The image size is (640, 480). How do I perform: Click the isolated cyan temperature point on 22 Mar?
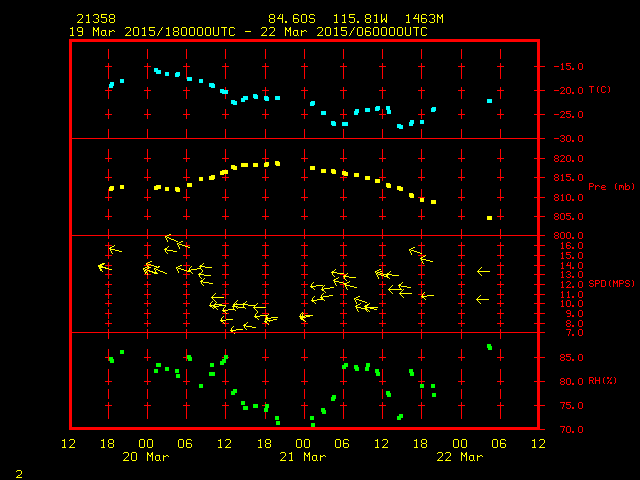coord(489,101)
